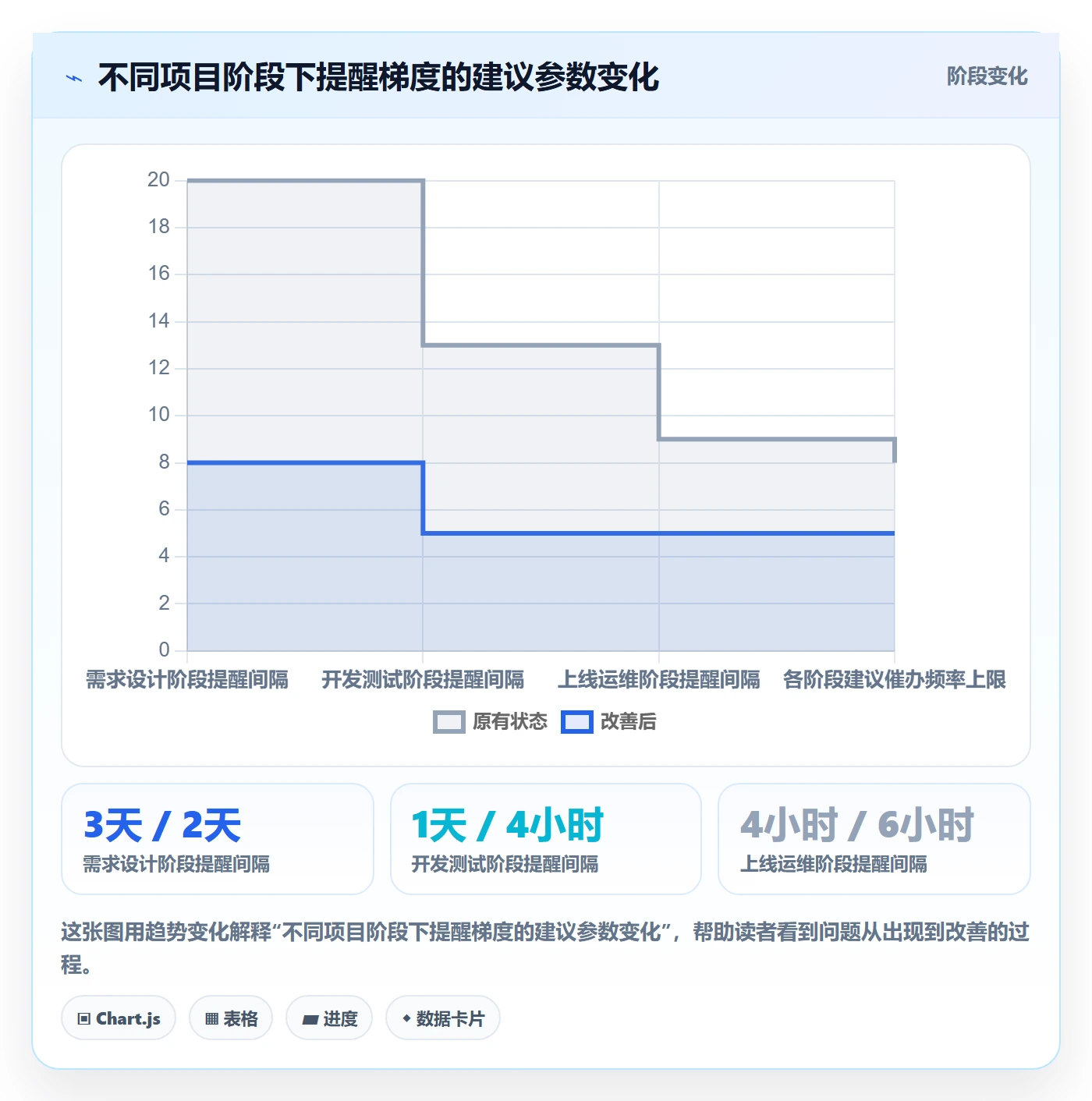The height and width of the screenshot is (1101, 1092).
Task: Toggle the 改善后 legend swatch
Action: click(x=577, y=722)
